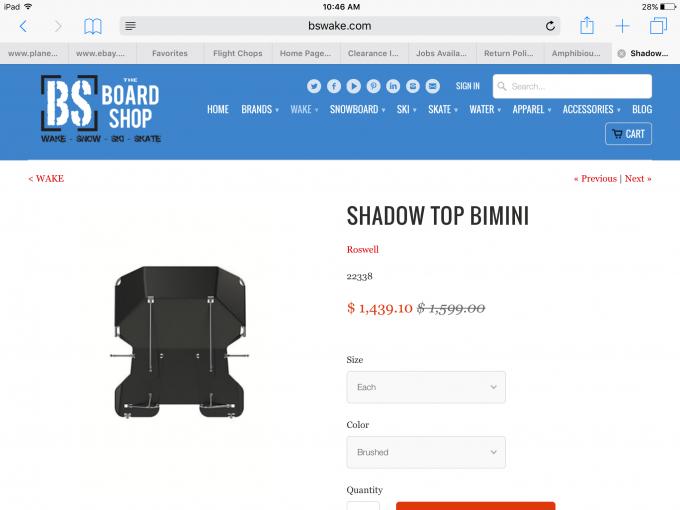The height and width of the screenshot is (510, 680).
Task: Add a new tab with plus icon
Action: pos(622,26)
